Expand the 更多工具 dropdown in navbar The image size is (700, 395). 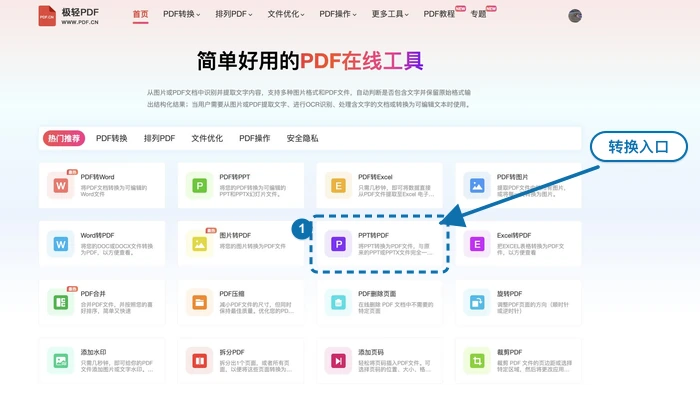[390, 14]
